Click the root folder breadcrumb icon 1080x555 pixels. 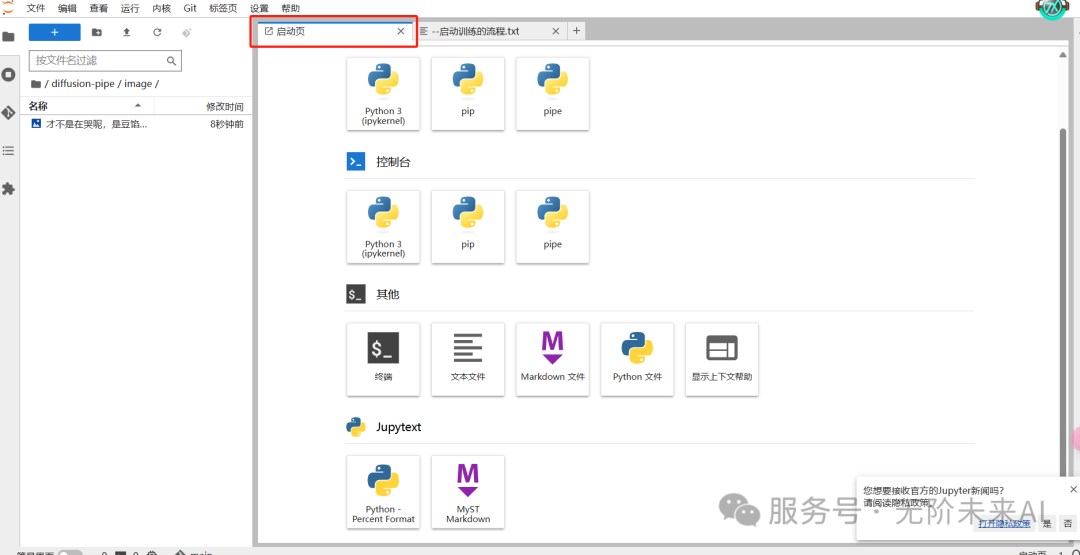(x=36, y=84)
